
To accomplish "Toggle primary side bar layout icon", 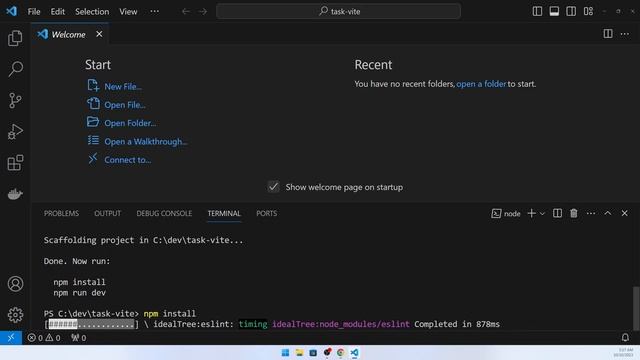I will (537, 11).
